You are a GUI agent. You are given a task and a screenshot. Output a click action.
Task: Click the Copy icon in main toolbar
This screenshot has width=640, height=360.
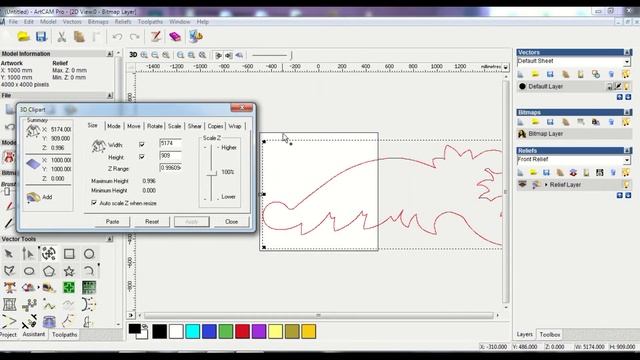pyautogui.click(x=79, y=37)
